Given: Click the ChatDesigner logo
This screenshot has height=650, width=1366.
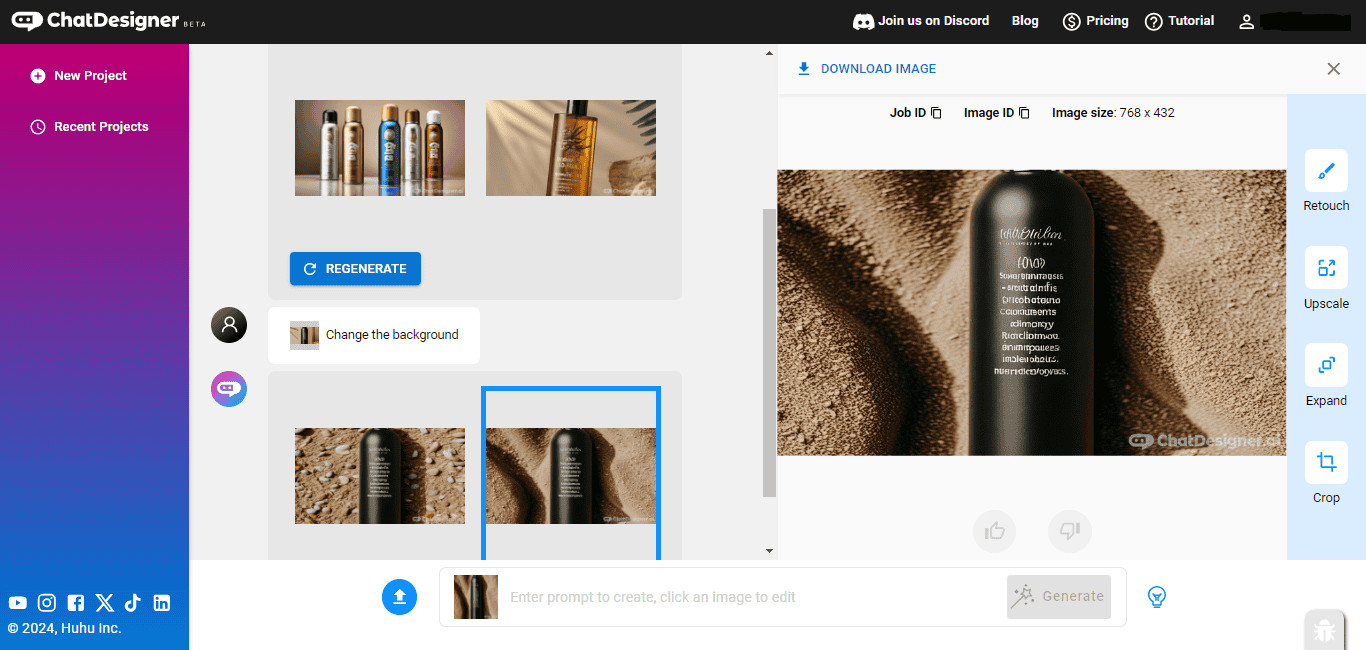Looking at the screenshot, I should click(109, 21).
